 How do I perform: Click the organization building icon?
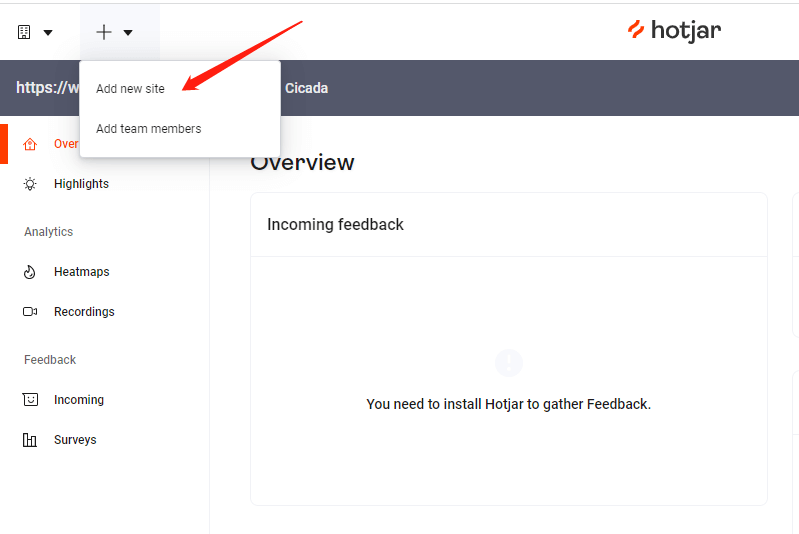(24, 32)
